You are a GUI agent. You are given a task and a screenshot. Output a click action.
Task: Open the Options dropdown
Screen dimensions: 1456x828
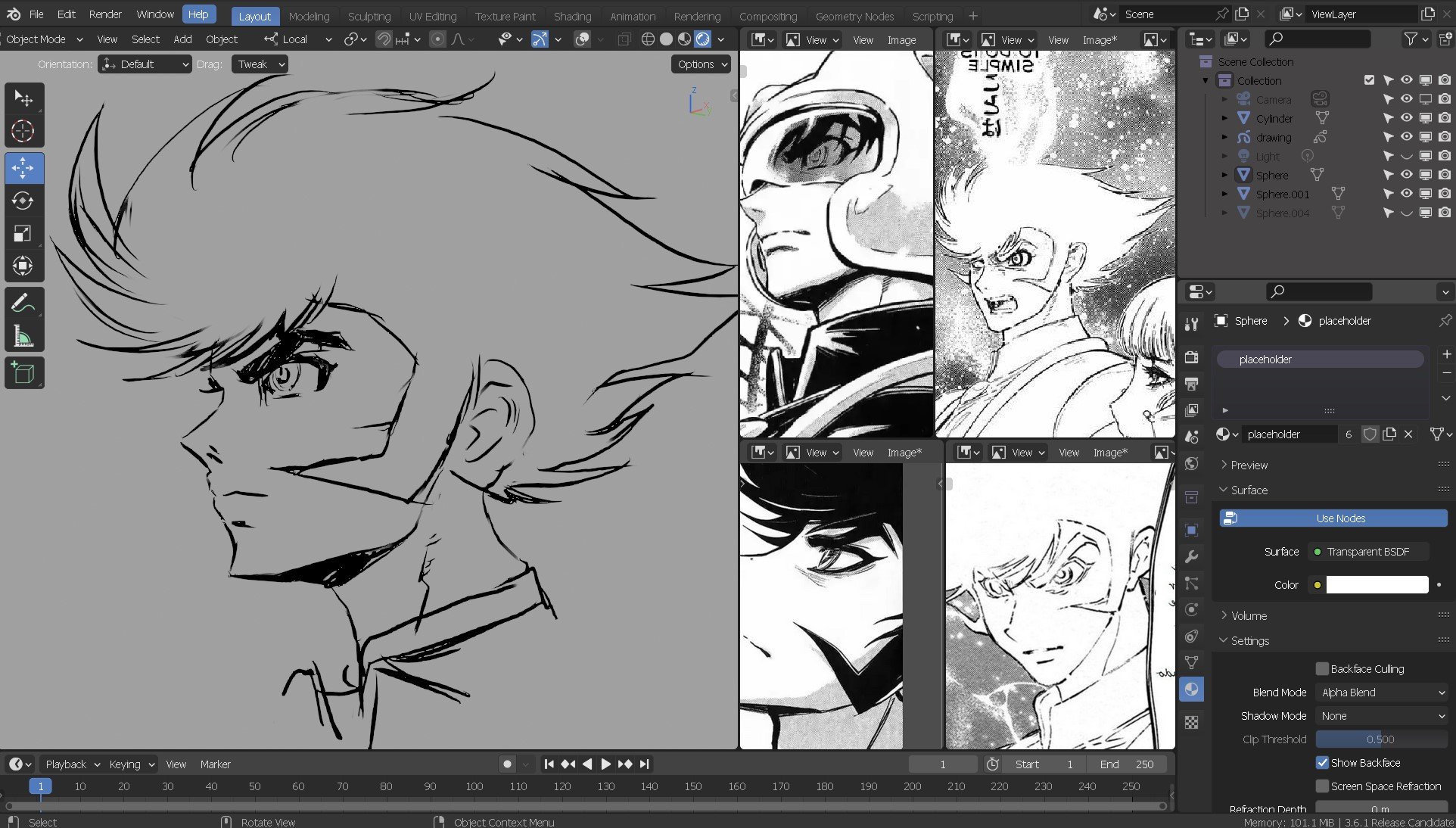702,64
